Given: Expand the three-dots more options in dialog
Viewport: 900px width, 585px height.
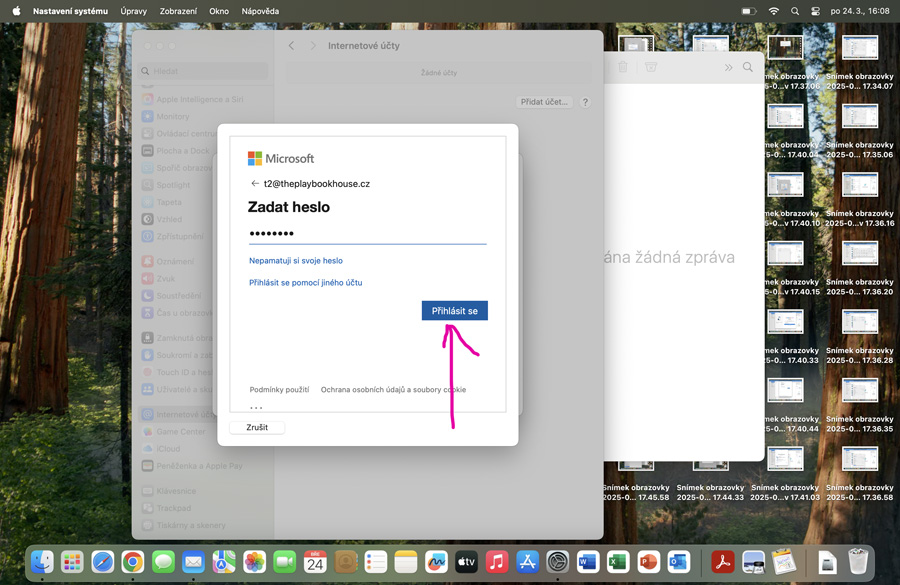Looking at the screenshot, I should tap(256, 407).
